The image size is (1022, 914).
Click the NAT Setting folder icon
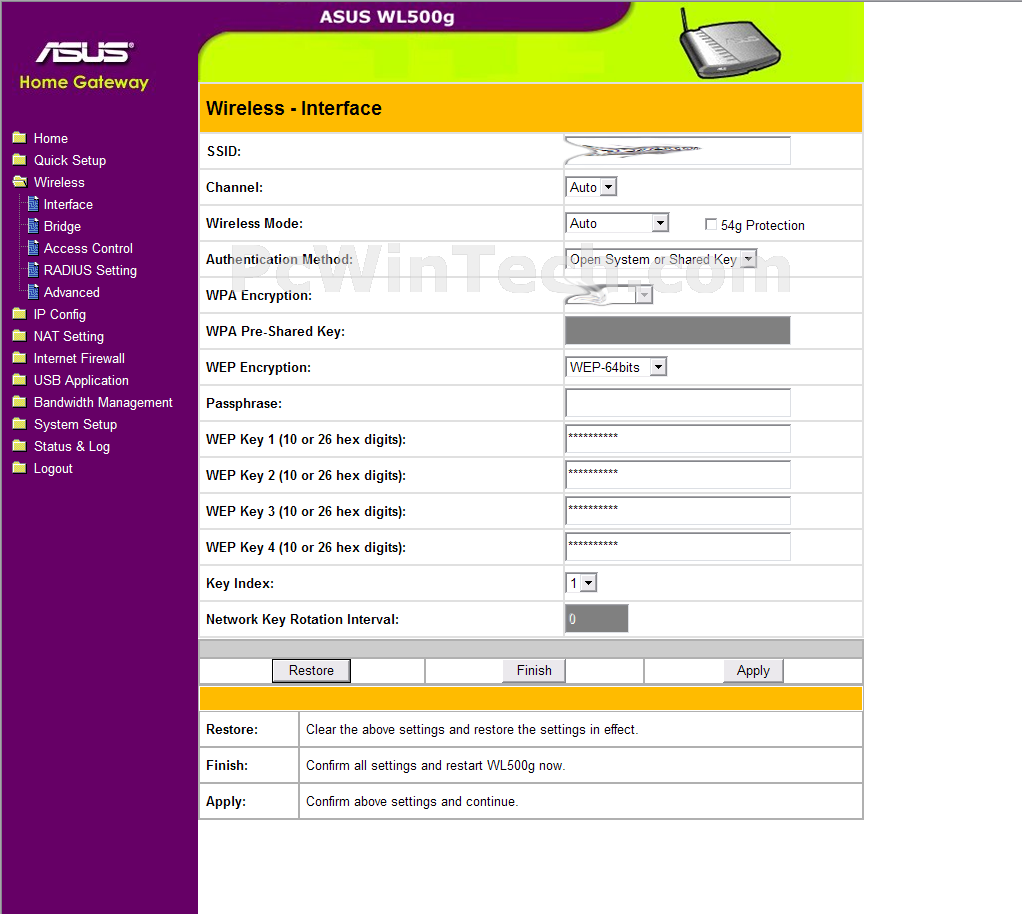coord(20,336)
